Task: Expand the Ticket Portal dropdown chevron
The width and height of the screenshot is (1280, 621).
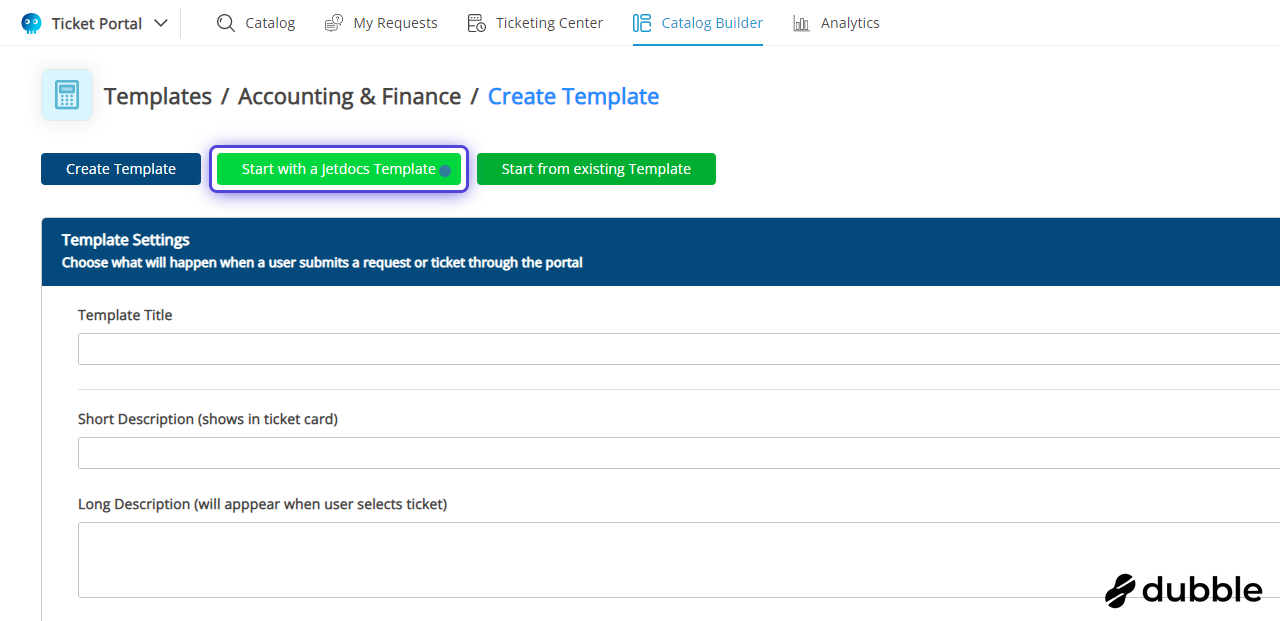Action: 160,23
